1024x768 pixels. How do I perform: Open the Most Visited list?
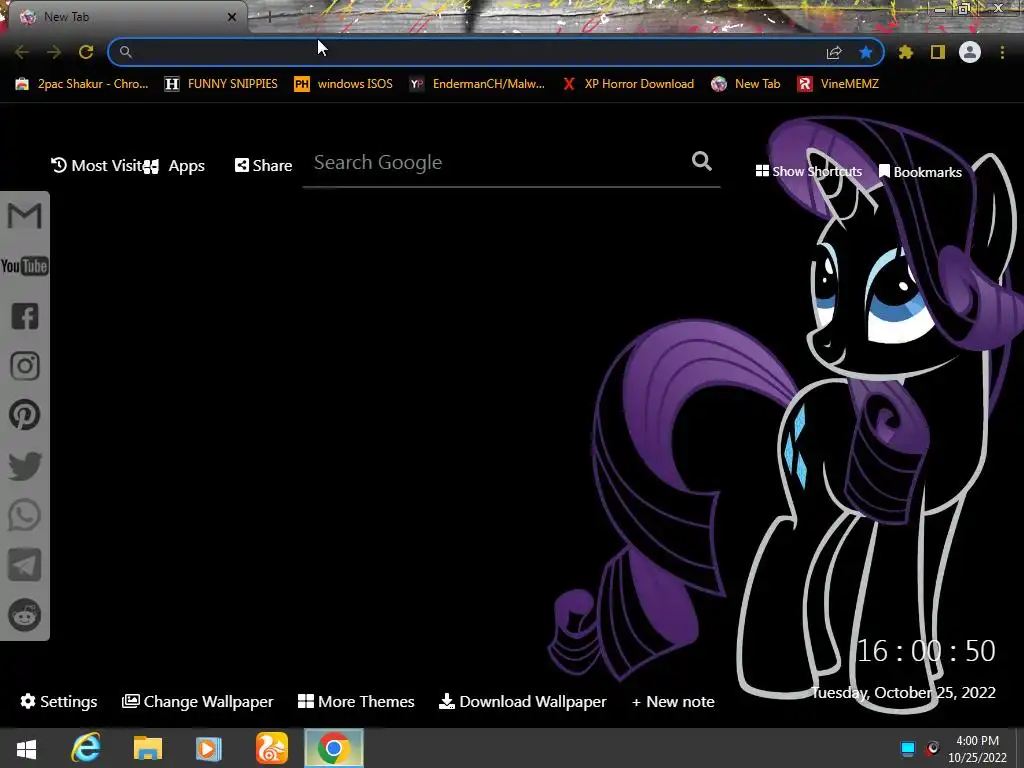pyautogui.click(x=96, y=166)
